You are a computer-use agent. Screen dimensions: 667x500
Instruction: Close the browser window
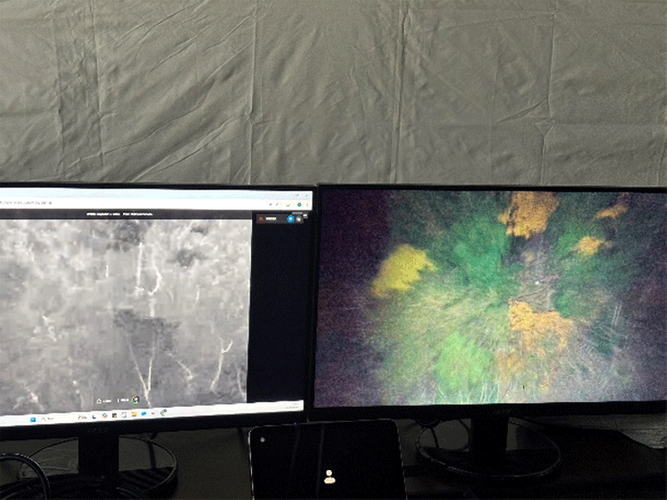click(x=307, y=195)
